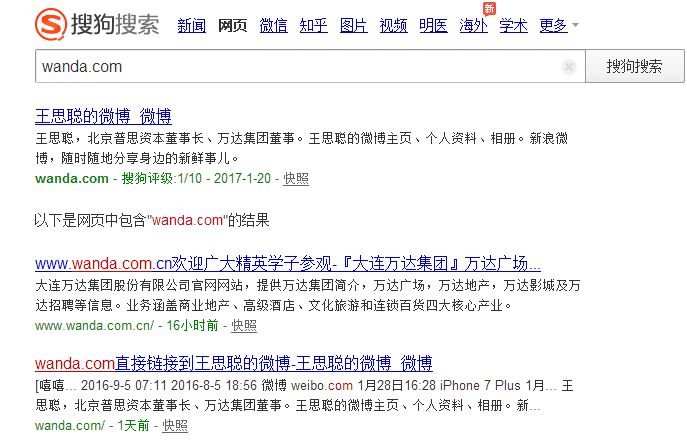Select the 明医 tab

[433, 26]
